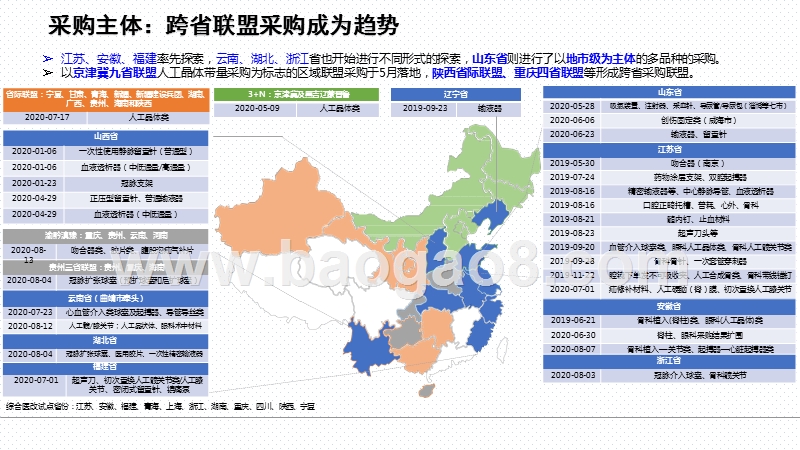Viewport: 800px width, 450px height.
Task: Click the gray 渝黔滇豫 alliance header
Action: 106,236
